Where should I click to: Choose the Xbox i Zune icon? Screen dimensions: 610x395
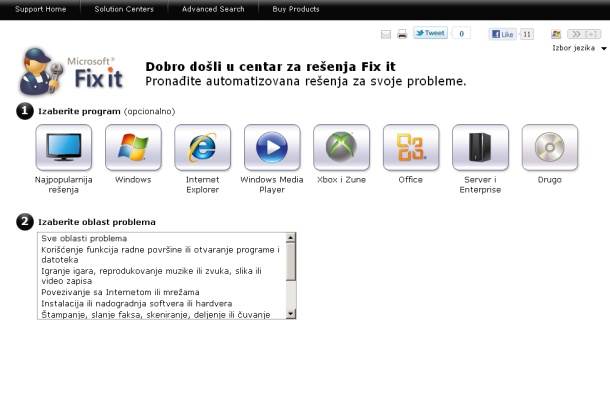point(341,147)
